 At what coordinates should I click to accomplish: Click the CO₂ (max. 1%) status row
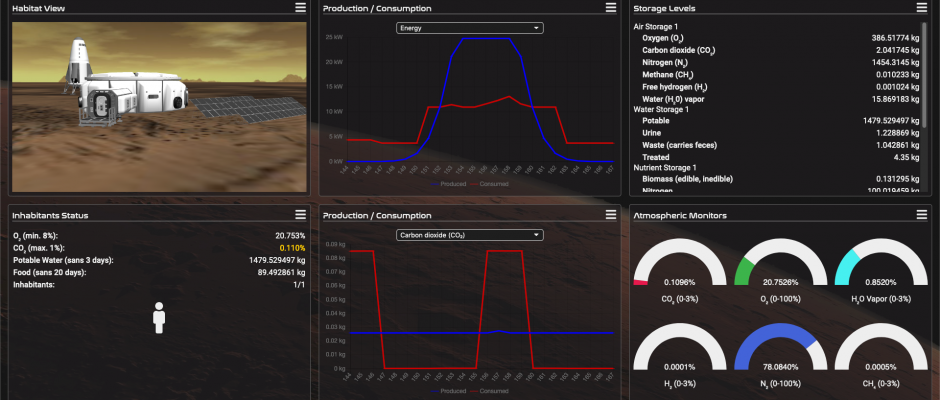pos(160,247)
